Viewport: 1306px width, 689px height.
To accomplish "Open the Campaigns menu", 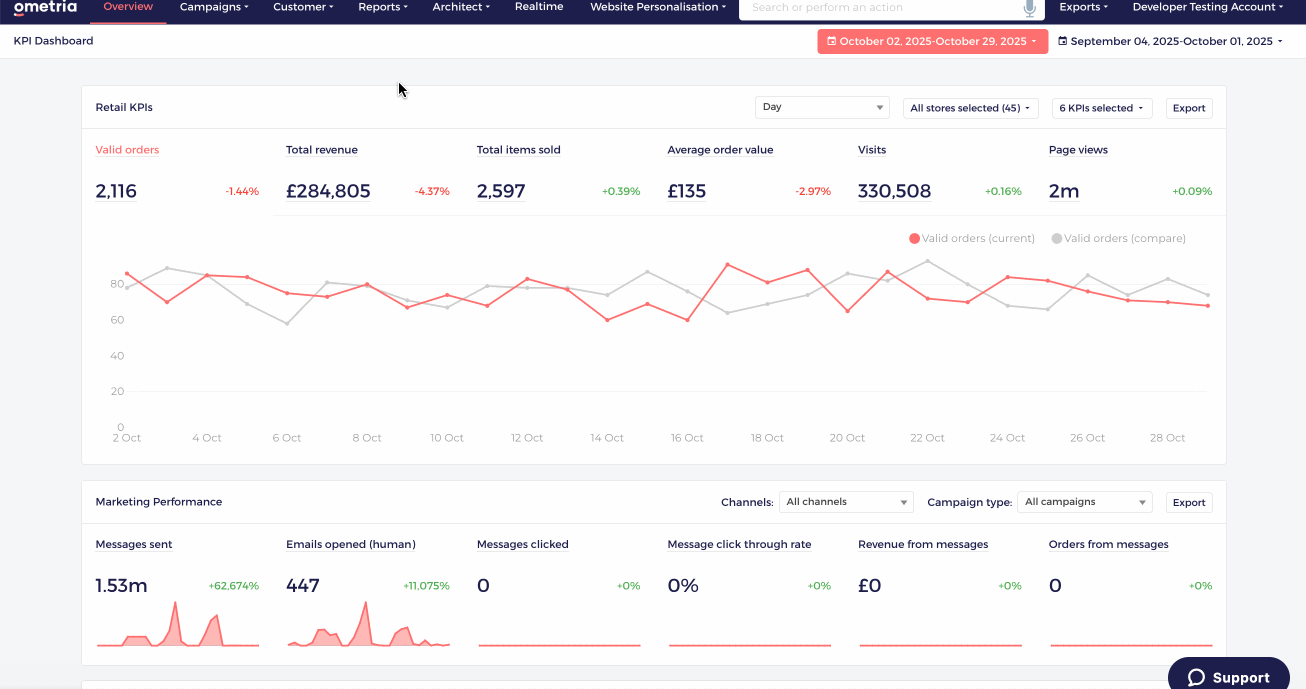I will pyautogui.click(x=214, y=8).
